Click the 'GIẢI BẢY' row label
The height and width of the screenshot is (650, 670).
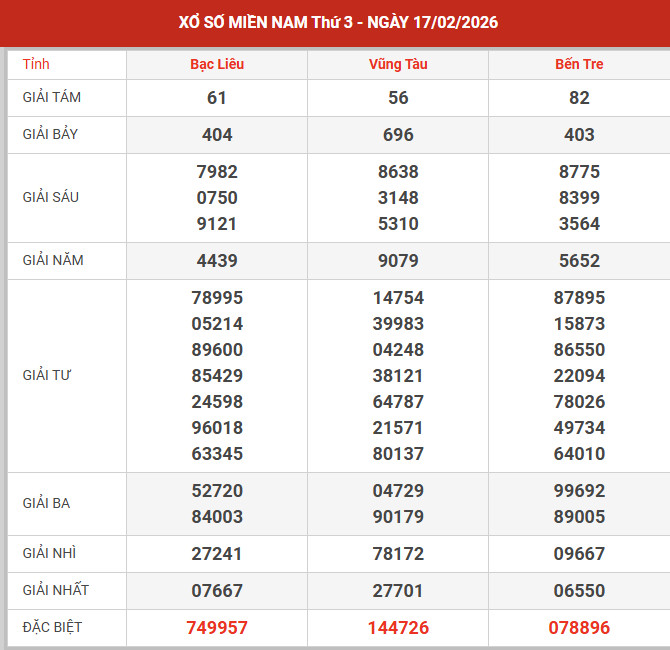[52, 134]
